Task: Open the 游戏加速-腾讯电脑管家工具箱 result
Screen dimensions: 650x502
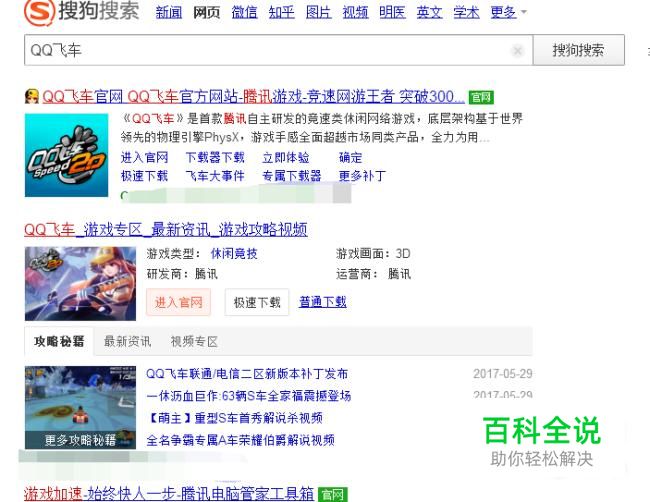Action: click(169, 494)
